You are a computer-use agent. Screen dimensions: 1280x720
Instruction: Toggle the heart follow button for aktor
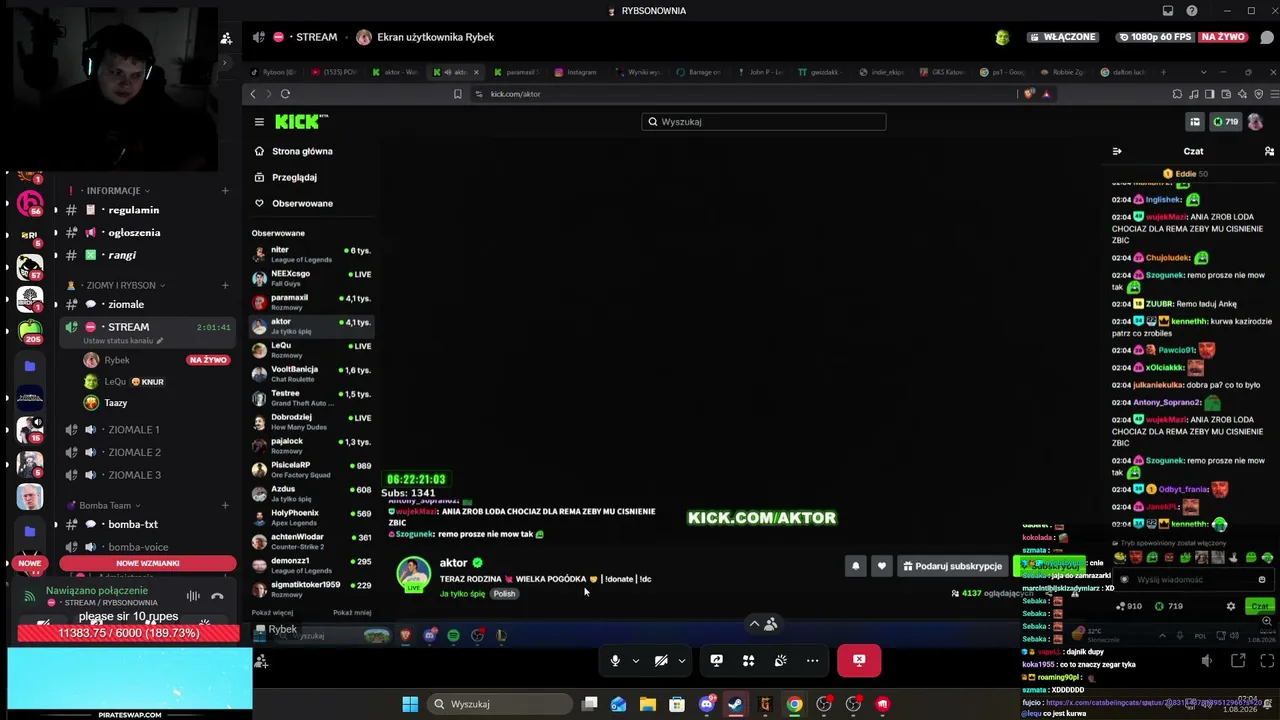881,566
